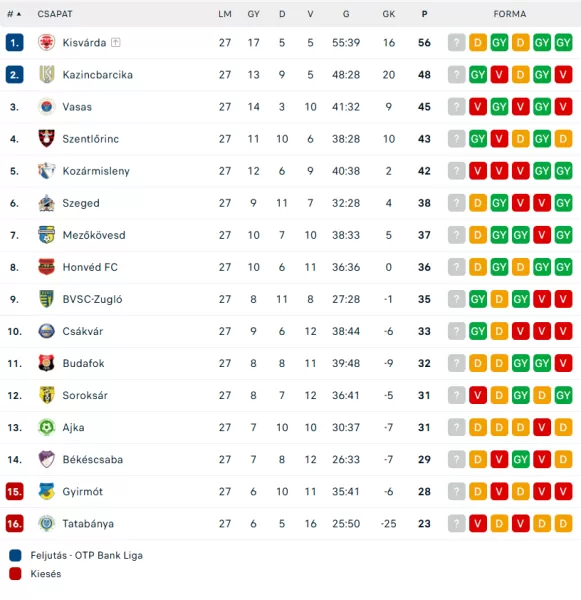
Task: Open the Kazincbarcika team link
Action: [x=98, y=75]
